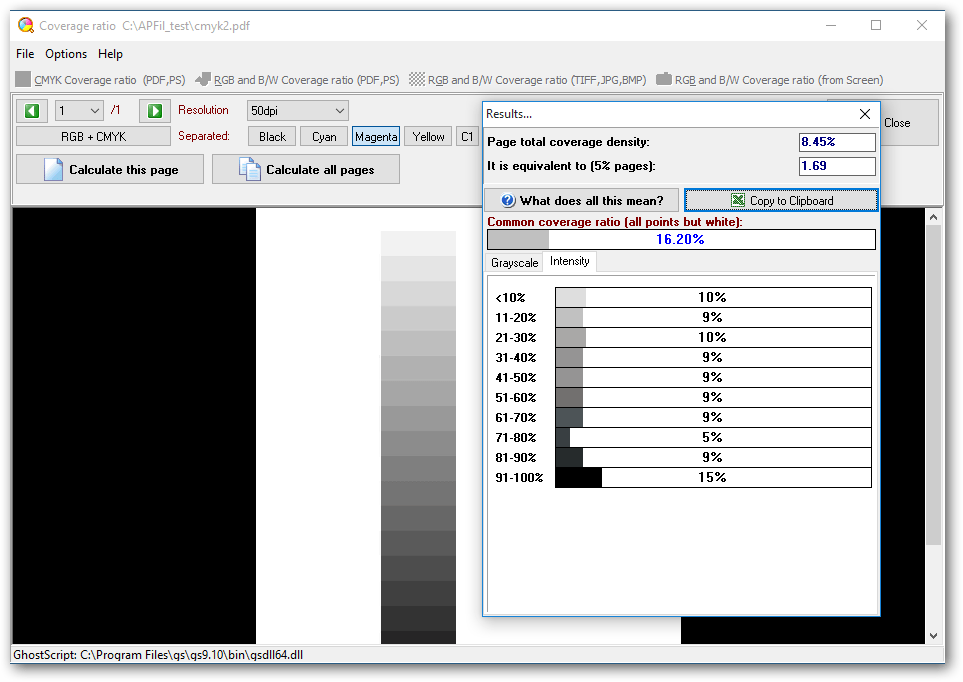This screenshot has width=963, height=682.
Task: Toggle the Yellow separation channel
Action: (428, 136)
